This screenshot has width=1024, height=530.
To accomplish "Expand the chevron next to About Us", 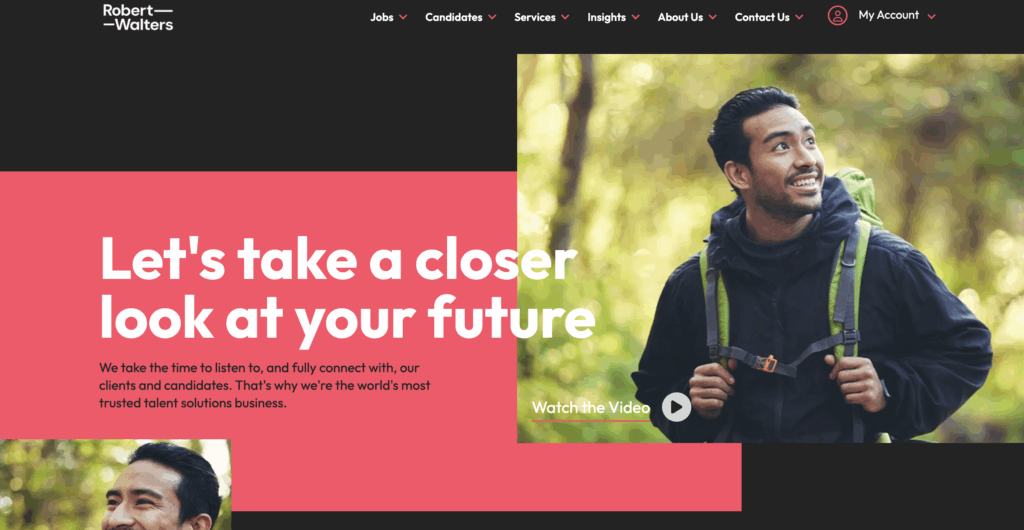I will tap(712, 18).
